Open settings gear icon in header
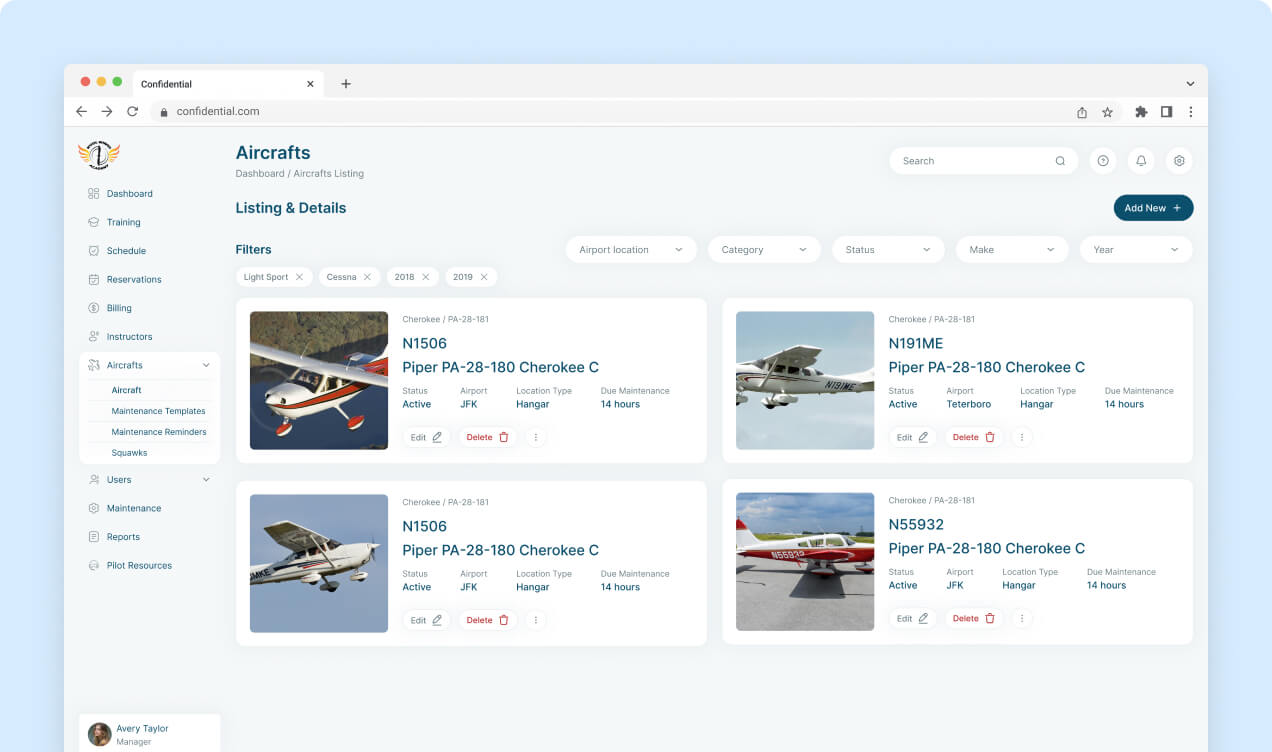The height and width of the screenshot is (752, 1272). 1179,161
